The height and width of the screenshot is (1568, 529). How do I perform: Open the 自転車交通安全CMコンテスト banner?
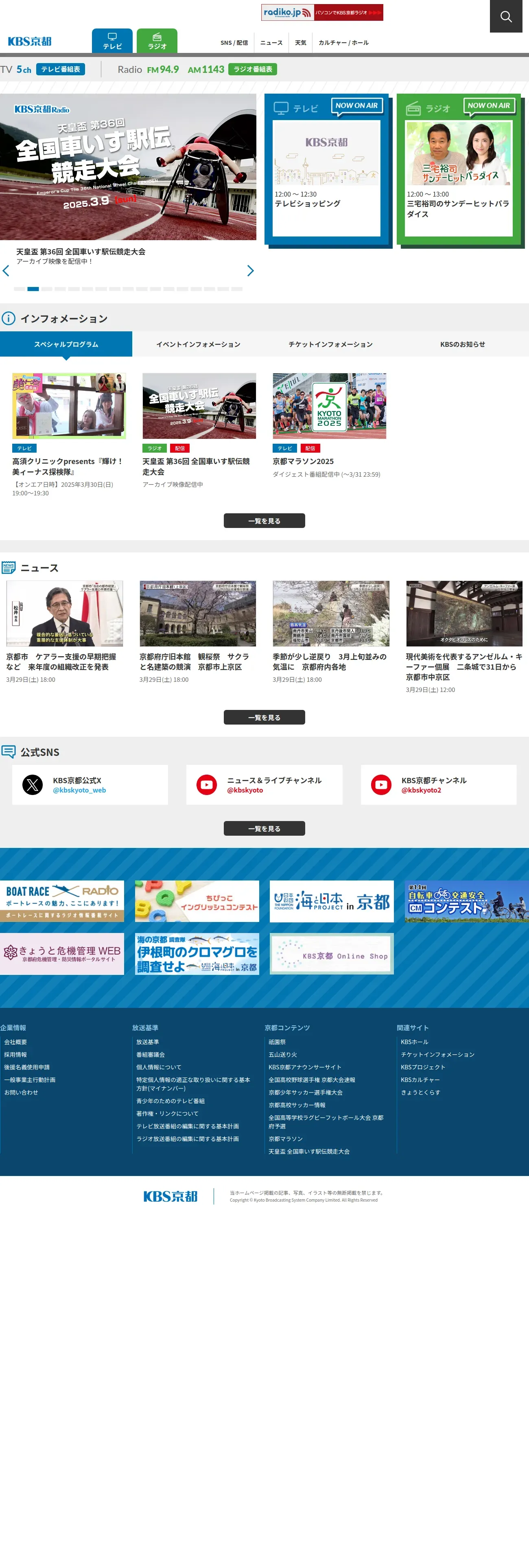pos(467,901)
